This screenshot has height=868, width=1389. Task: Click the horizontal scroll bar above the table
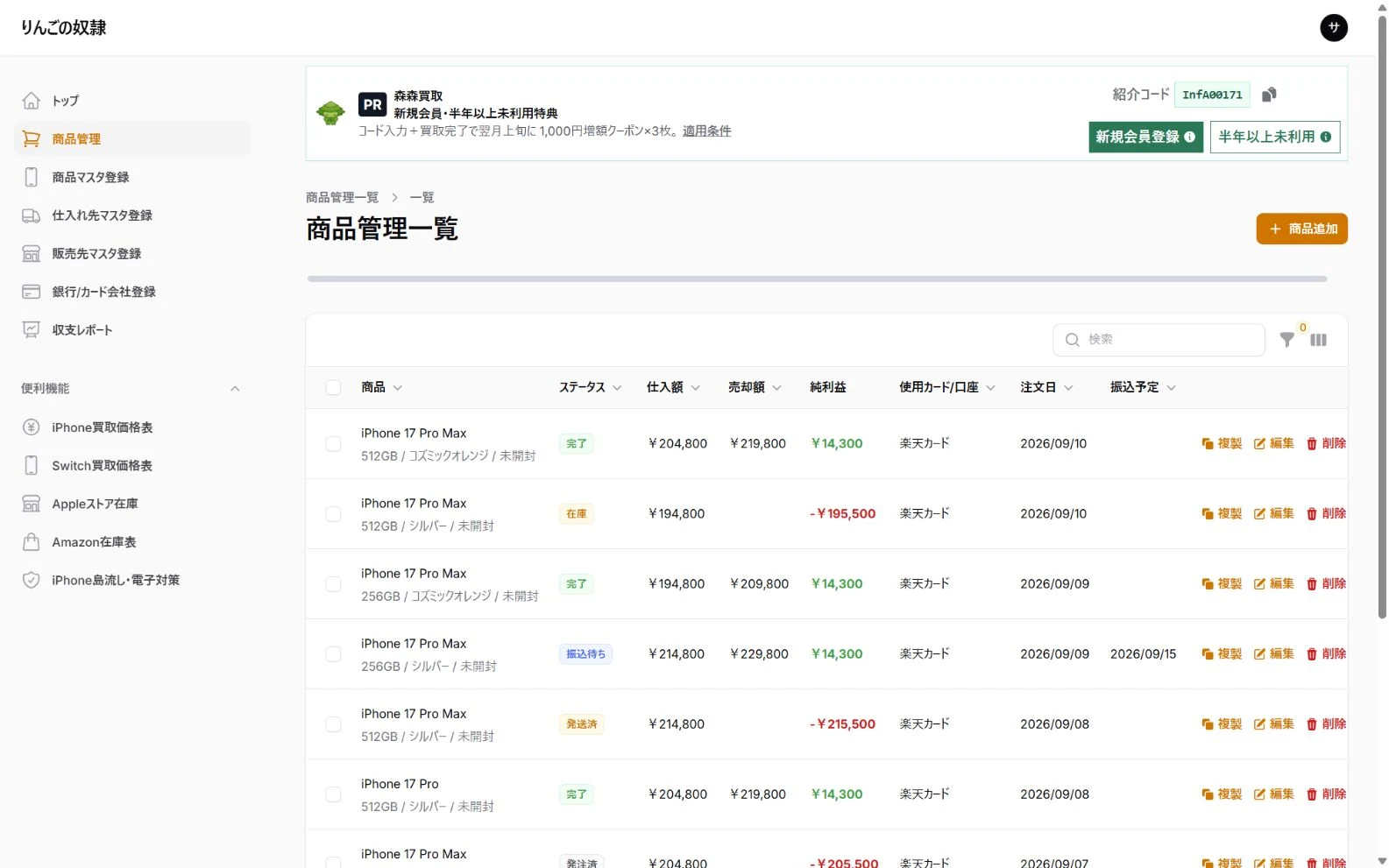817,279
